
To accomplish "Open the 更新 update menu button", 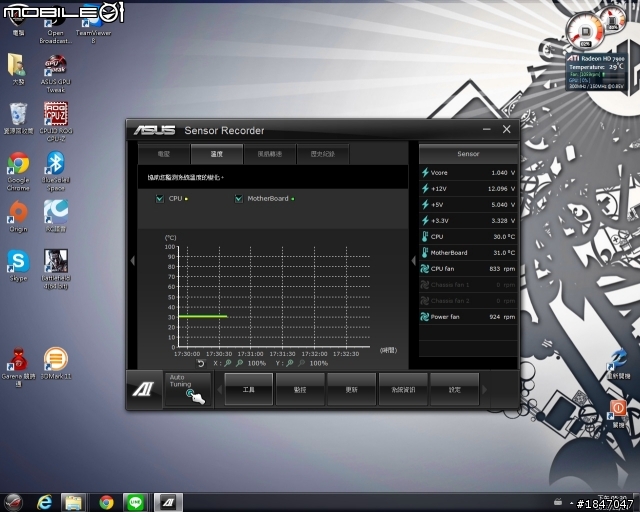I will (351, 390).
